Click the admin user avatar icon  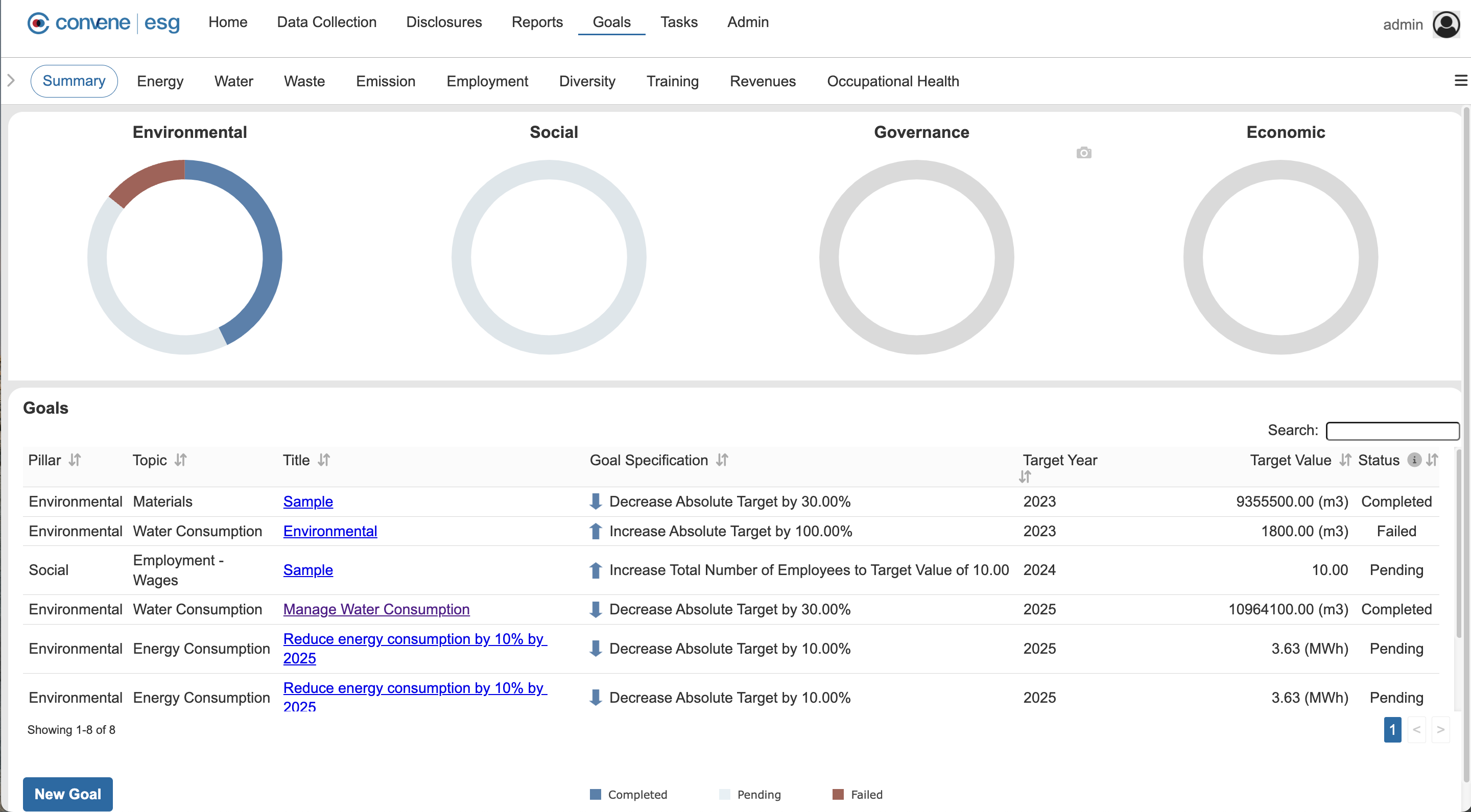(x=1446, y=24)
